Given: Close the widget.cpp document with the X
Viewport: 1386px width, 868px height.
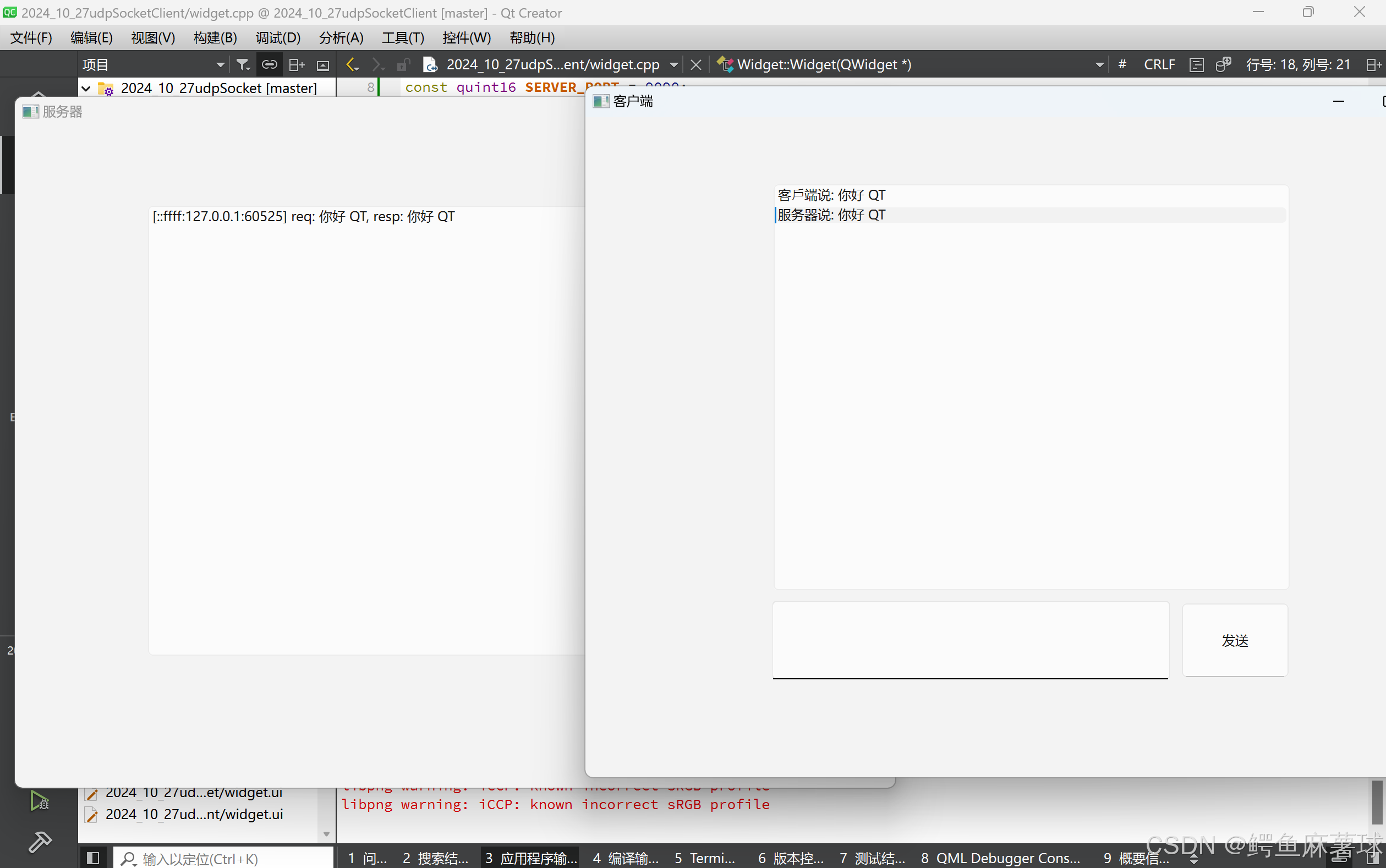Looking at the screenshot, I should tap(696, 65).
